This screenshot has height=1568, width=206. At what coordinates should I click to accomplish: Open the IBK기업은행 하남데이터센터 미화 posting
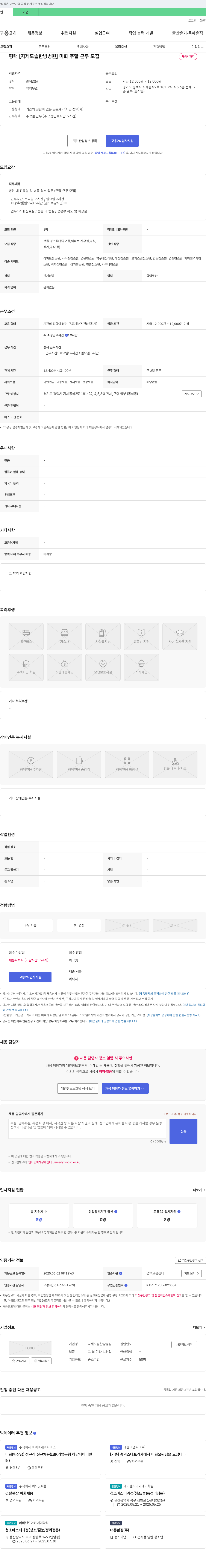point(50,1457)
